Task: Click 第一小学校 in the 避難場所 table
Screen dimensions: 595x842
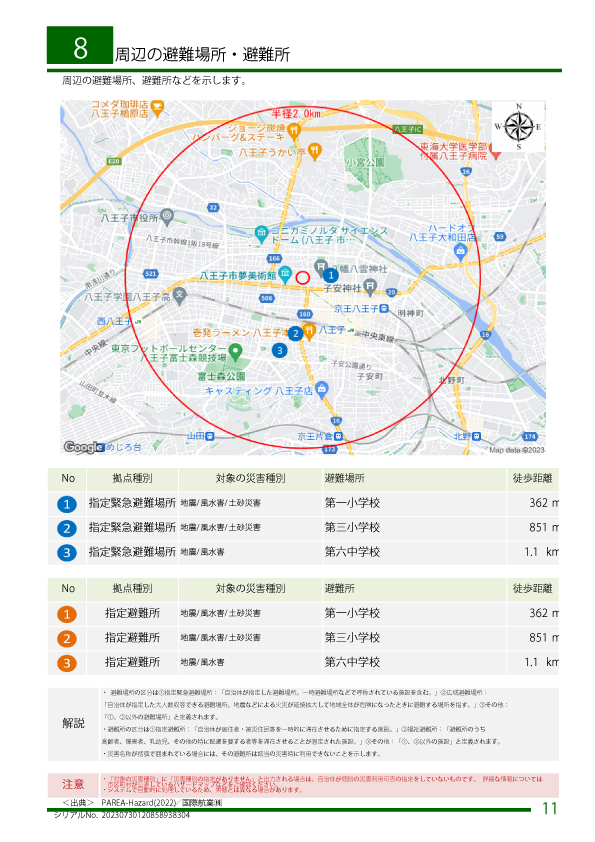Action: coord(352,503)
